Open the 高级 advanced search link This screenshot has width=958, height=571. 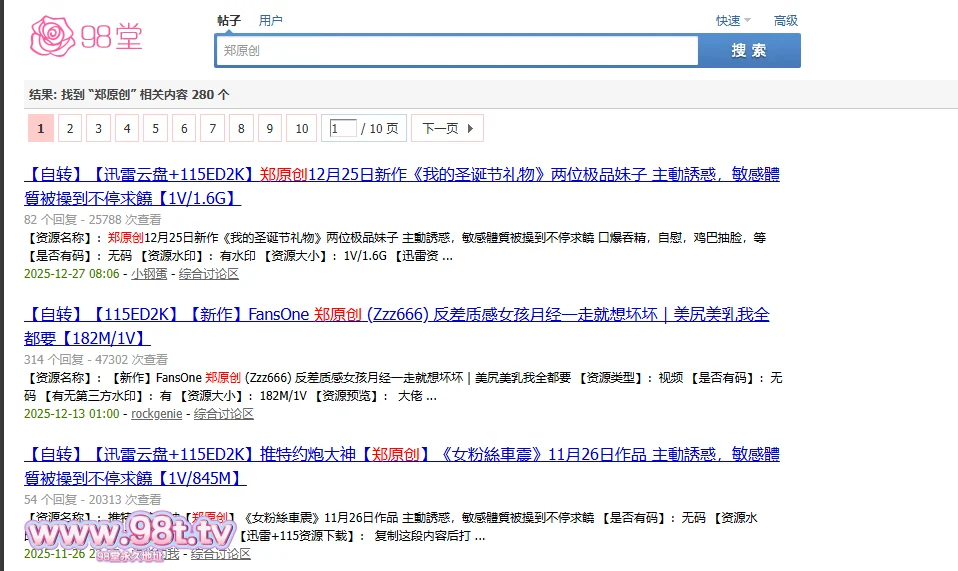click(785, 21)
